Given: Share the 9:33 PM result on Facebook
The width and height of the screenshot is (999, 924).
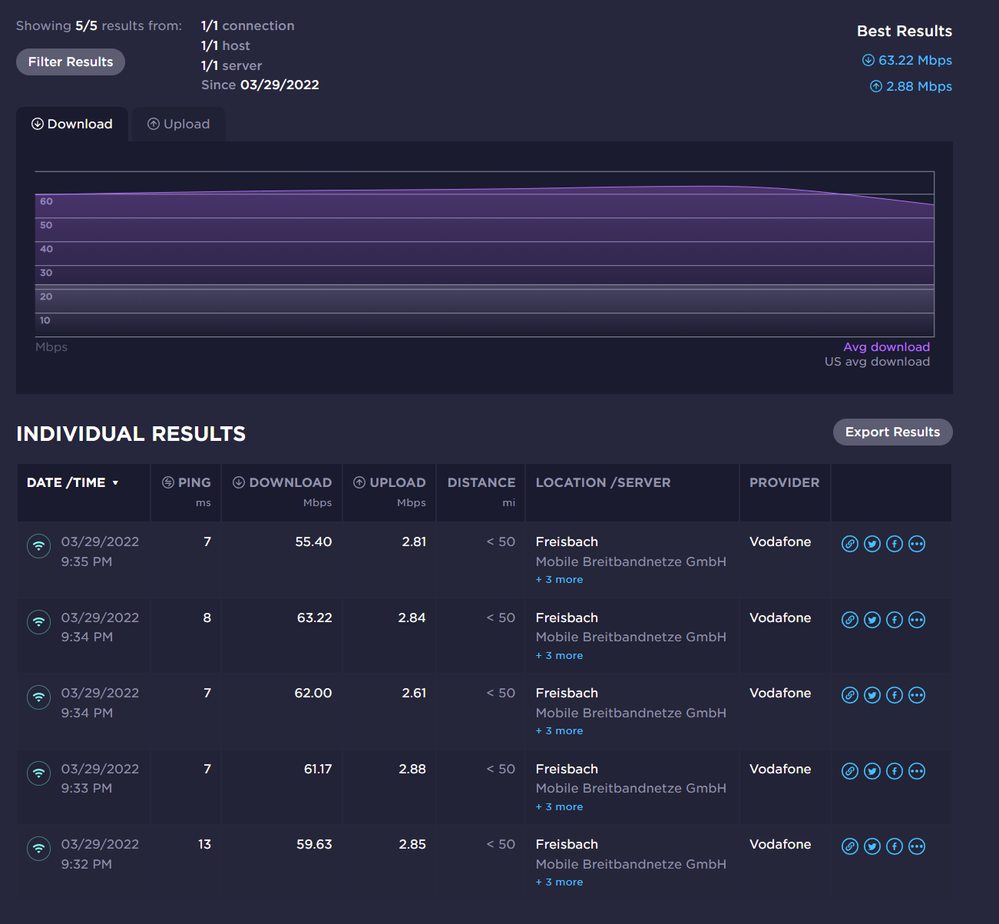Looking at the screenshot, I should pos(894,771).
